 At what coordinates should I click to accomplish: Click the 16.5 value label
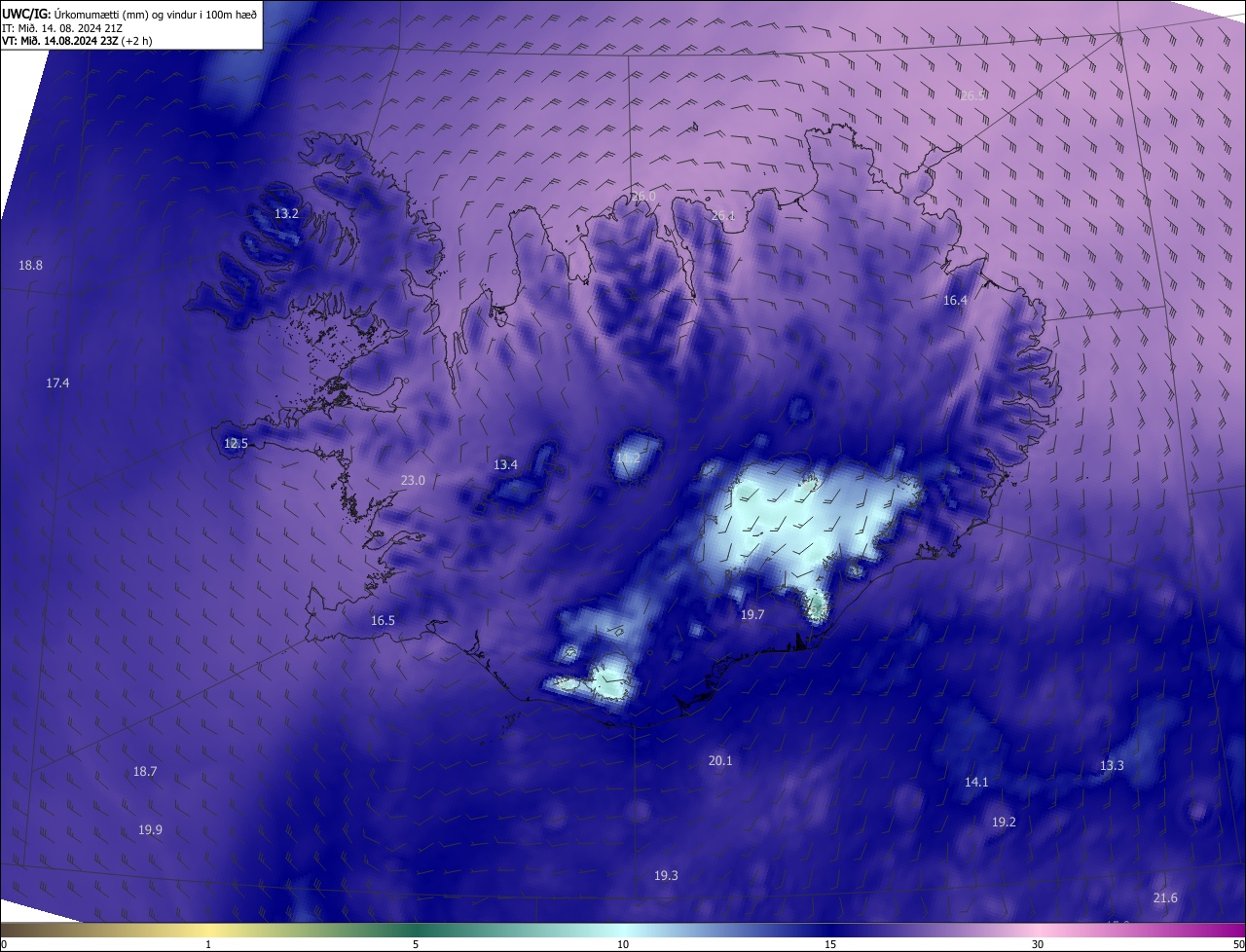(383, 620)
